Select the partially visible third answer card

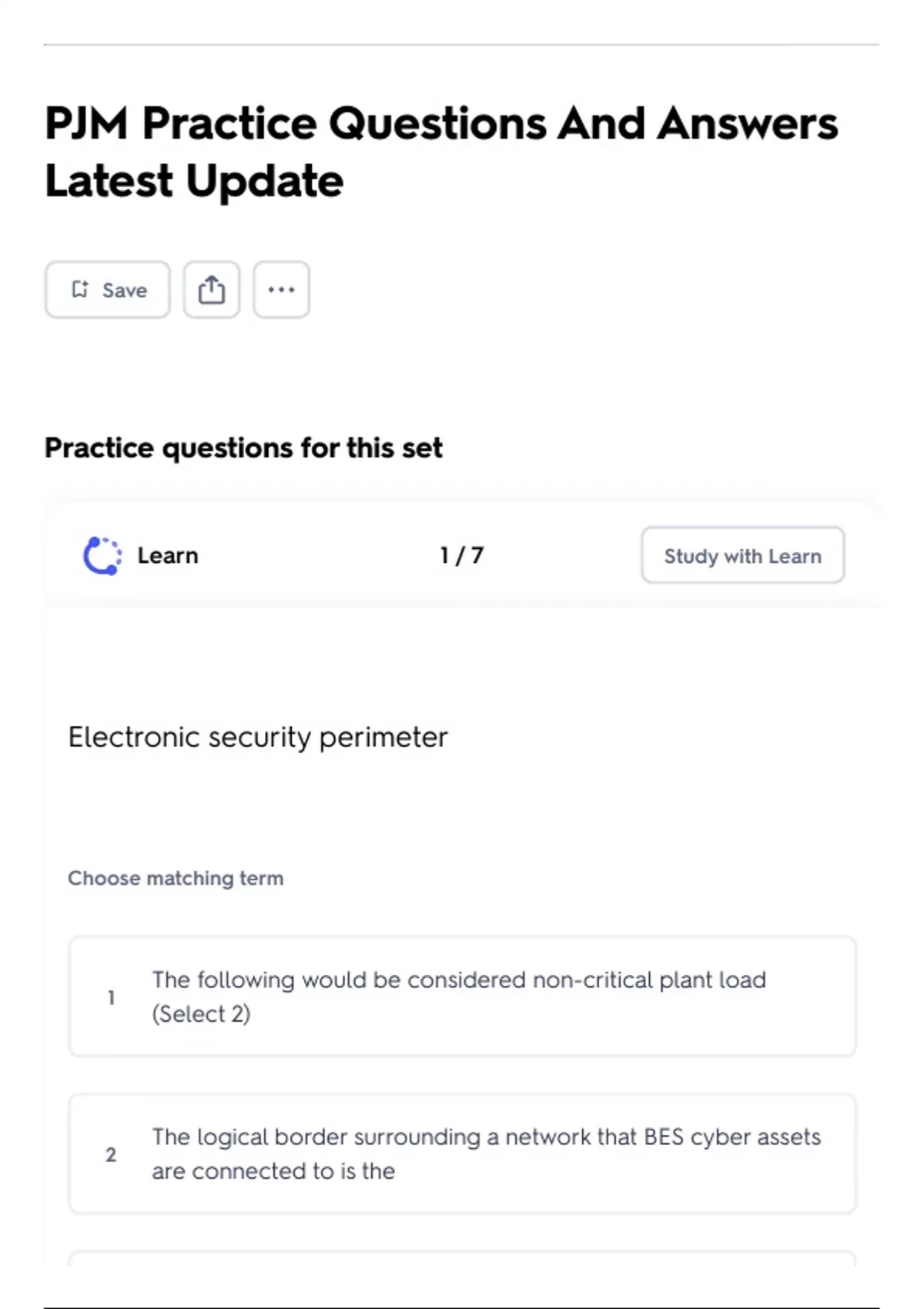click(x=462, y=1258)
